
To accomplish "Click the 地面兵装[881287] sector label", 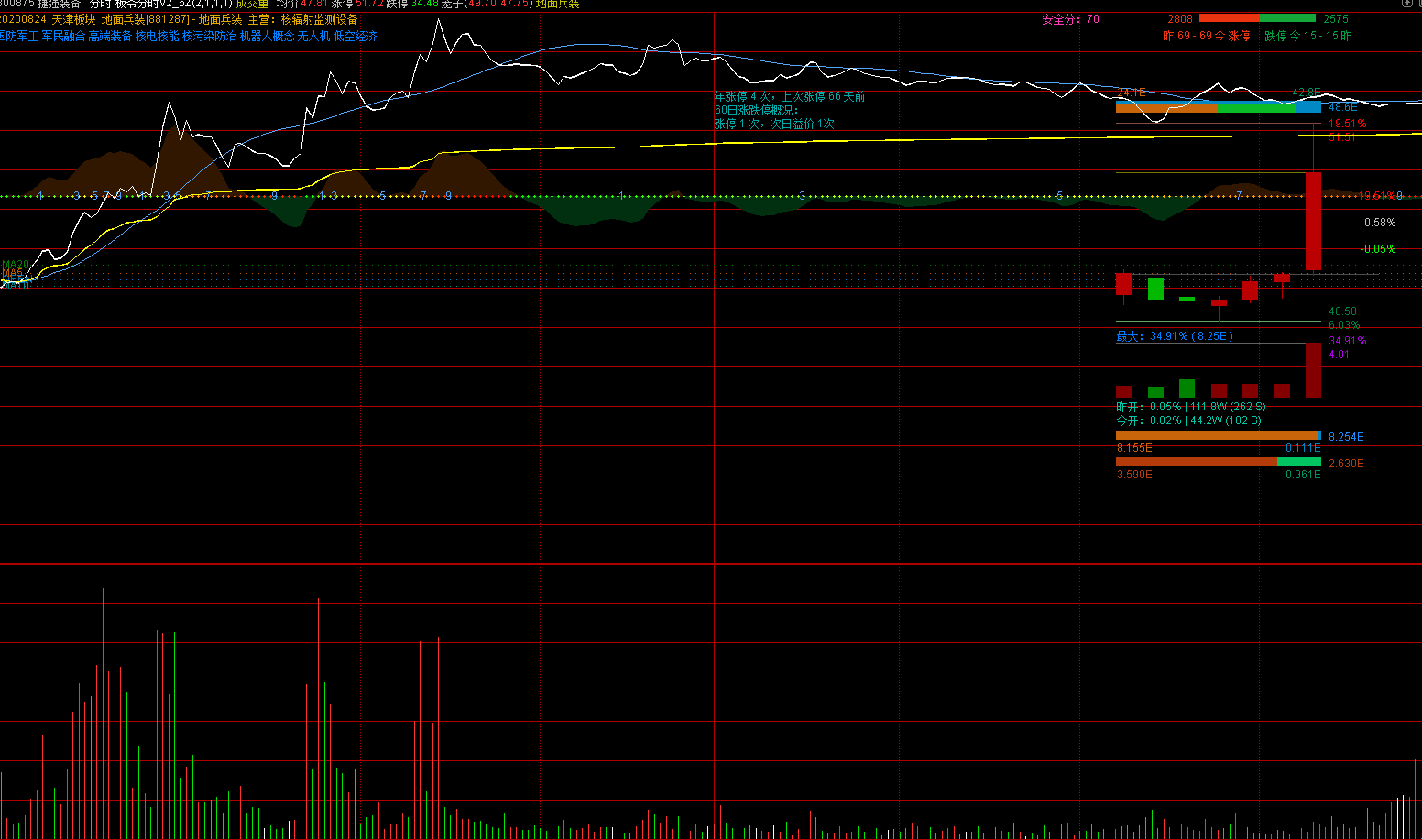I will tap(145, 19).
